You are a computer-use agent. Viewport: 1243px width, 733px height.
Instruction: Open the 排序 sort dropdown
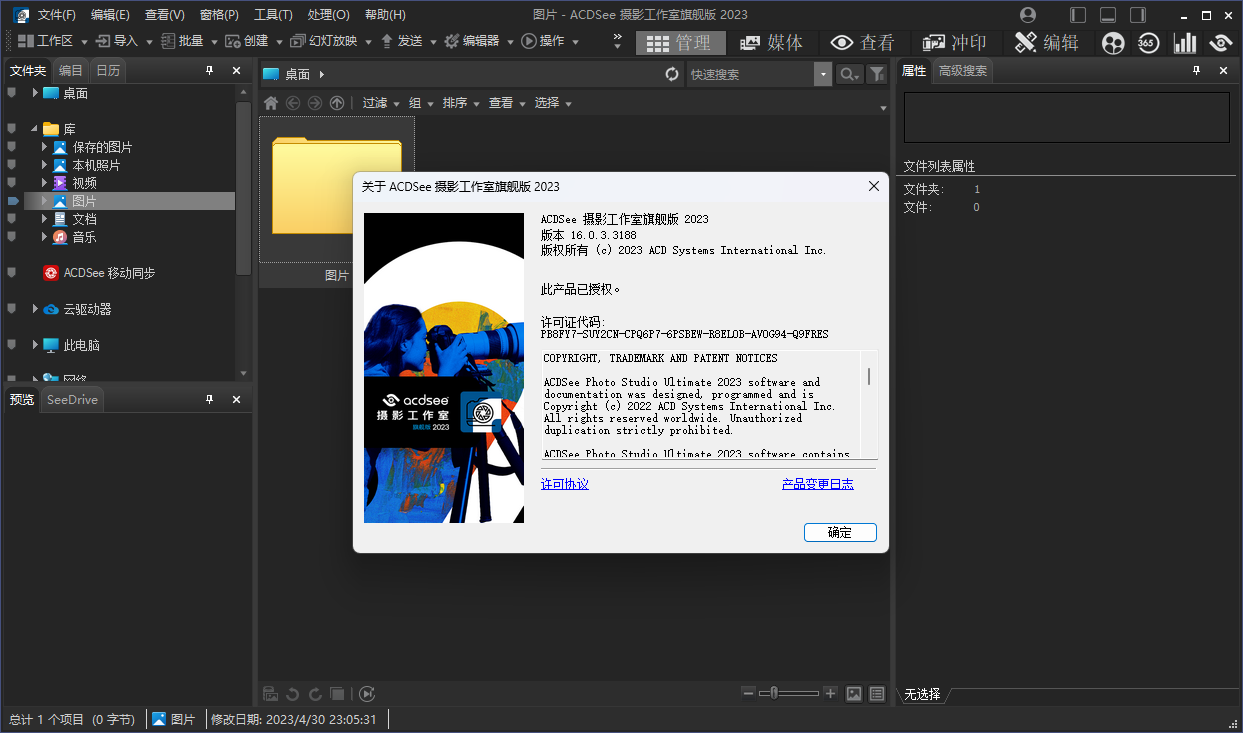pos(461,103)
